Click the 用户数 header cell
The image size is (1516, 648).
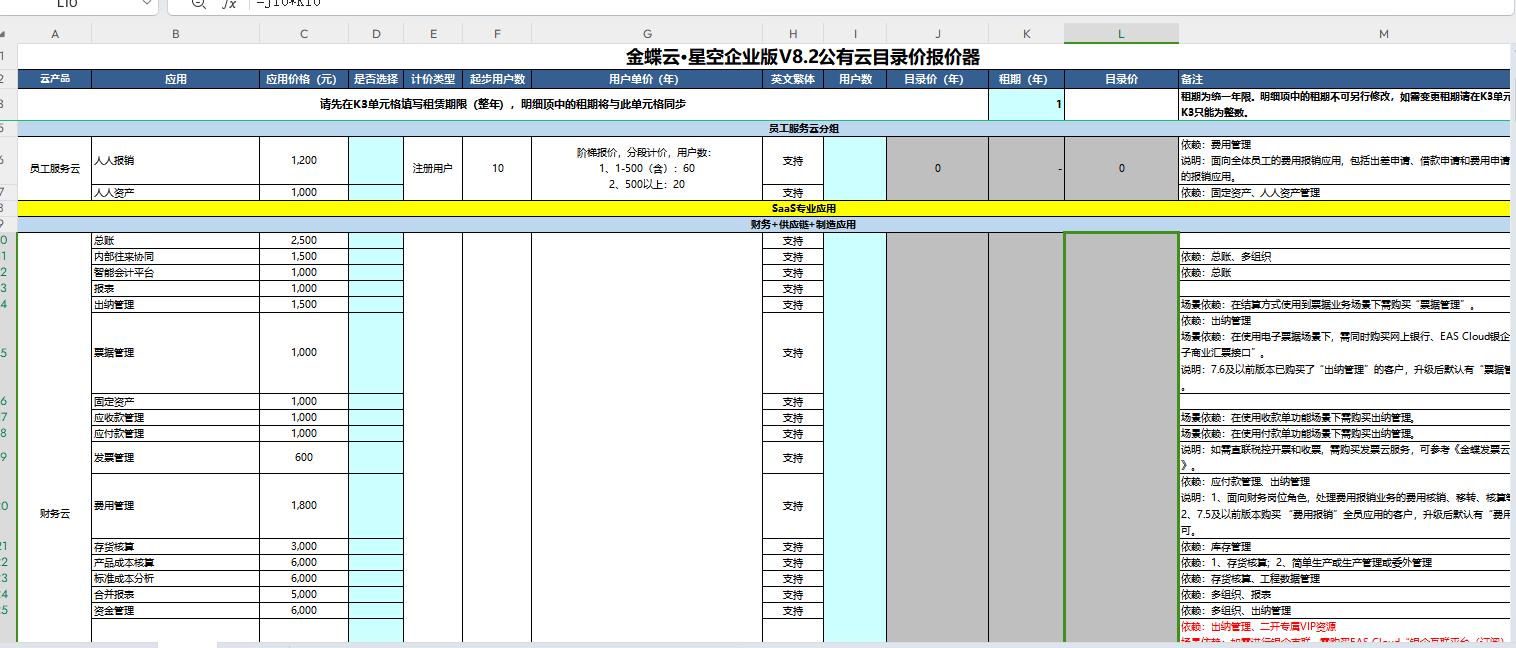tap(855, 79)
